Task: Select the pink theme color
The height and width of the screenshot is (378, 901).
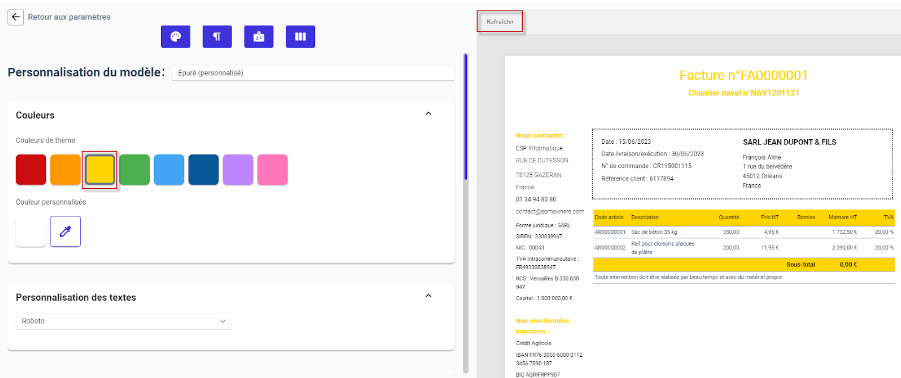Action: click(272, 169)
